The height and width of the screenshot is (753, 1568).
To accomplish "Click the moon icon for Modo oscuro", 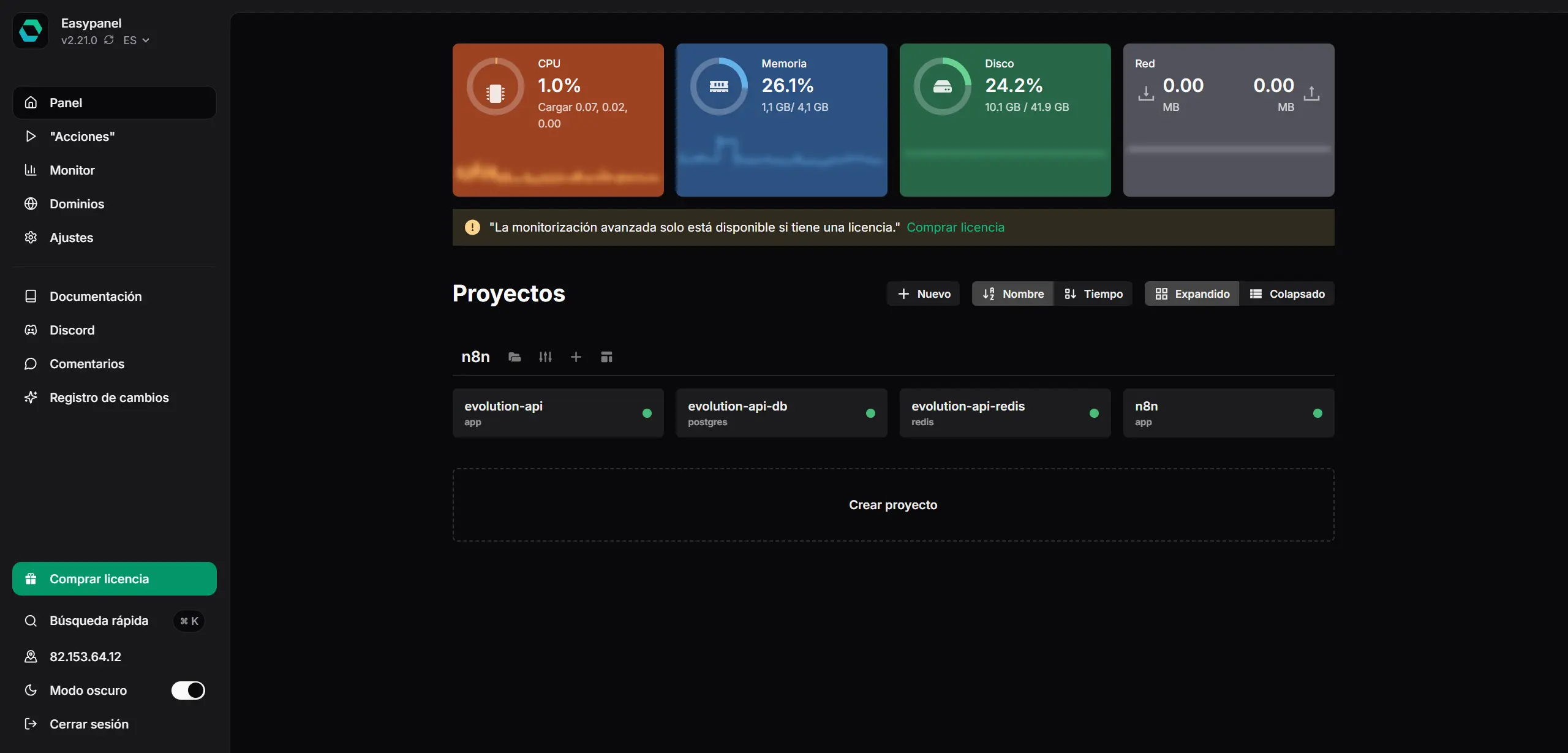I will [x=31, y=690].
